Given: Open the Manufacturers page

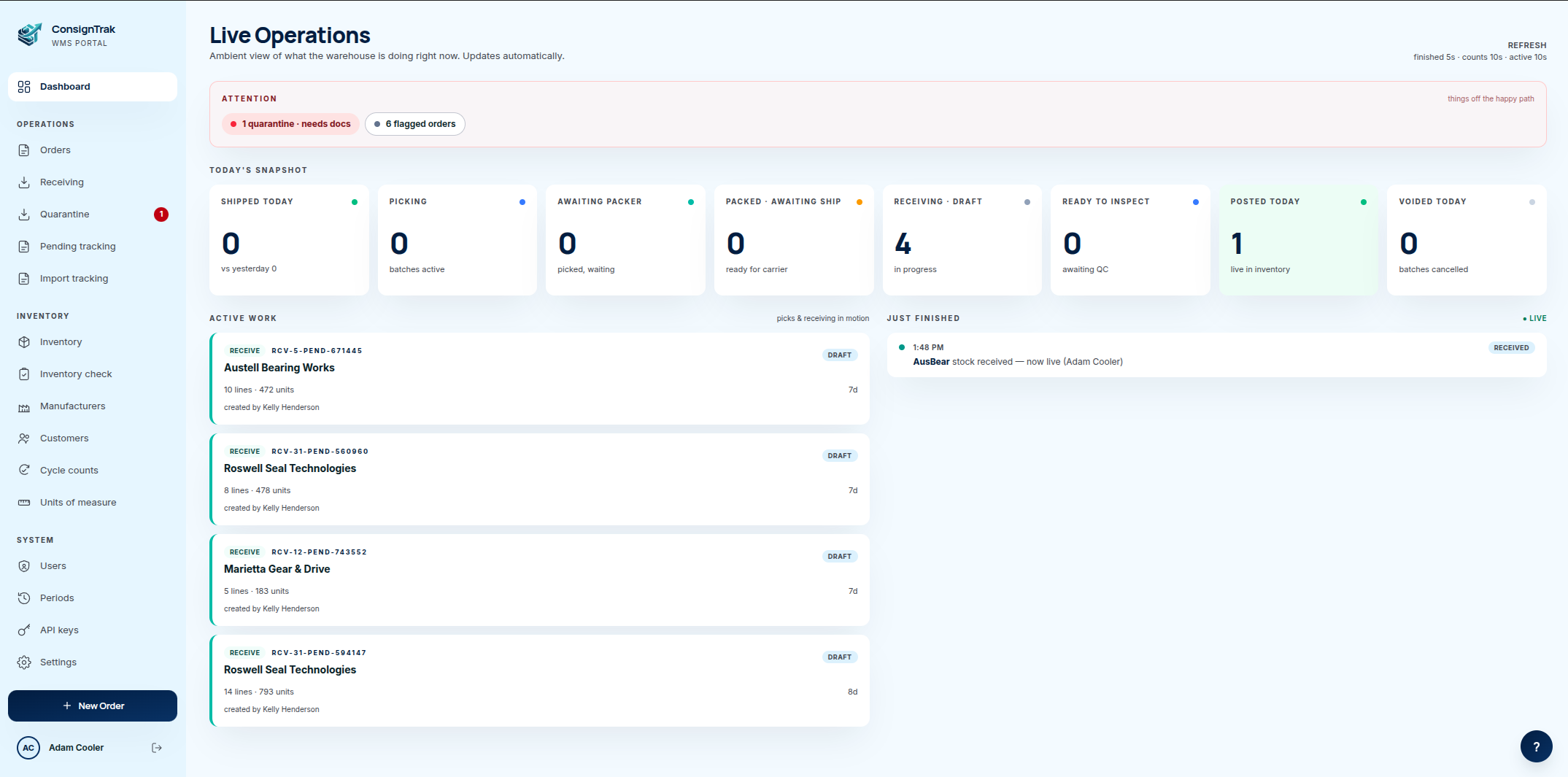Looking at the screenshot, I should click(x=93, y=406).
